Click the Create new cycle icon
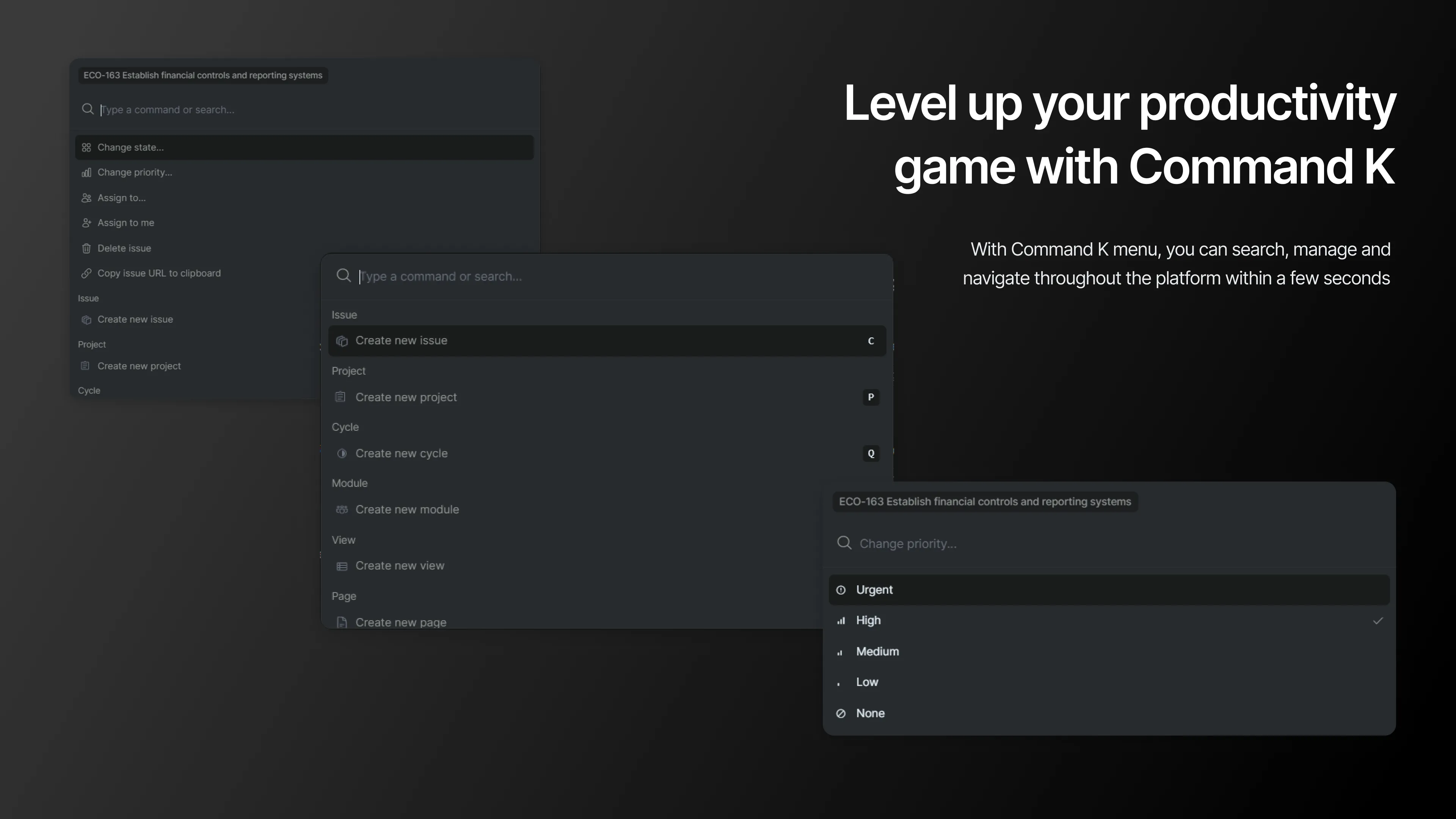 pos(342,453)
